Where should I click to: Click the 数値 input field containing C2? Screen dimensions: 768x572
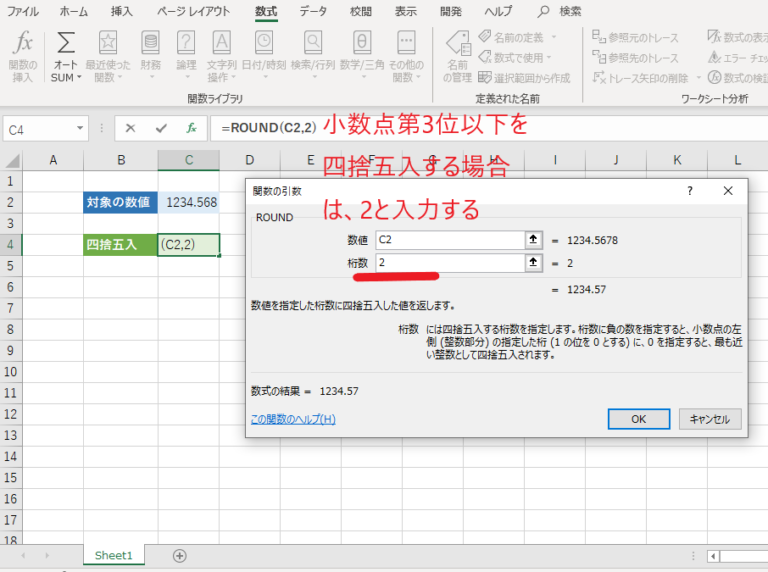(450, 239)
